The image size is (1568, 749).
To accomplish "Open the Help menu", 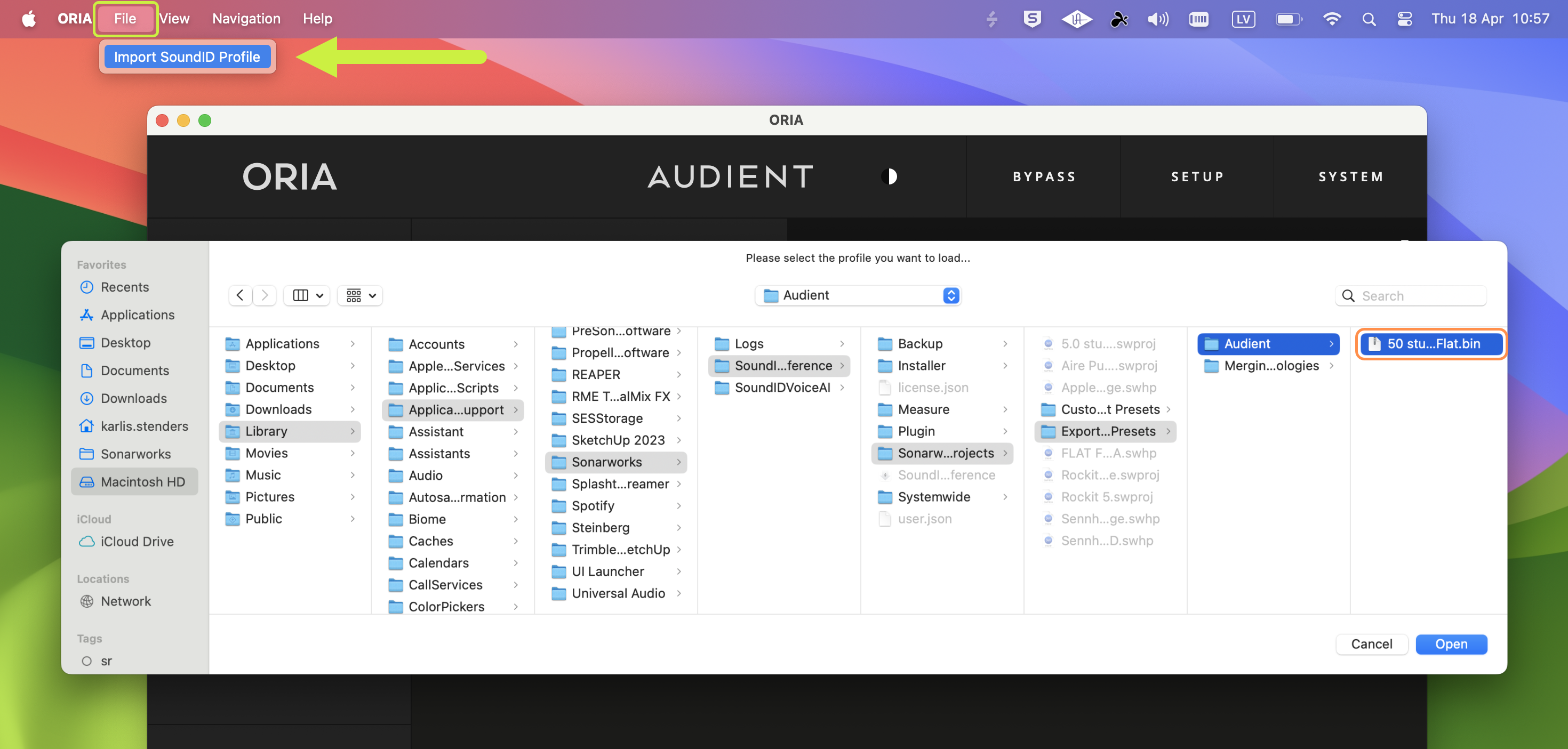I will coord(317,19).
